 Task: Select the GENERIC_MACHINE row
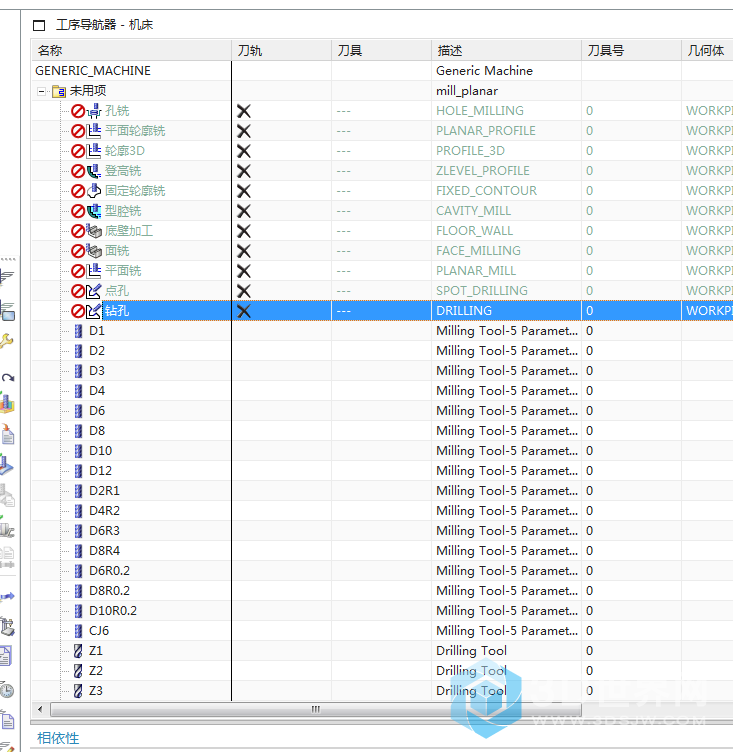[x=382, y=71]
